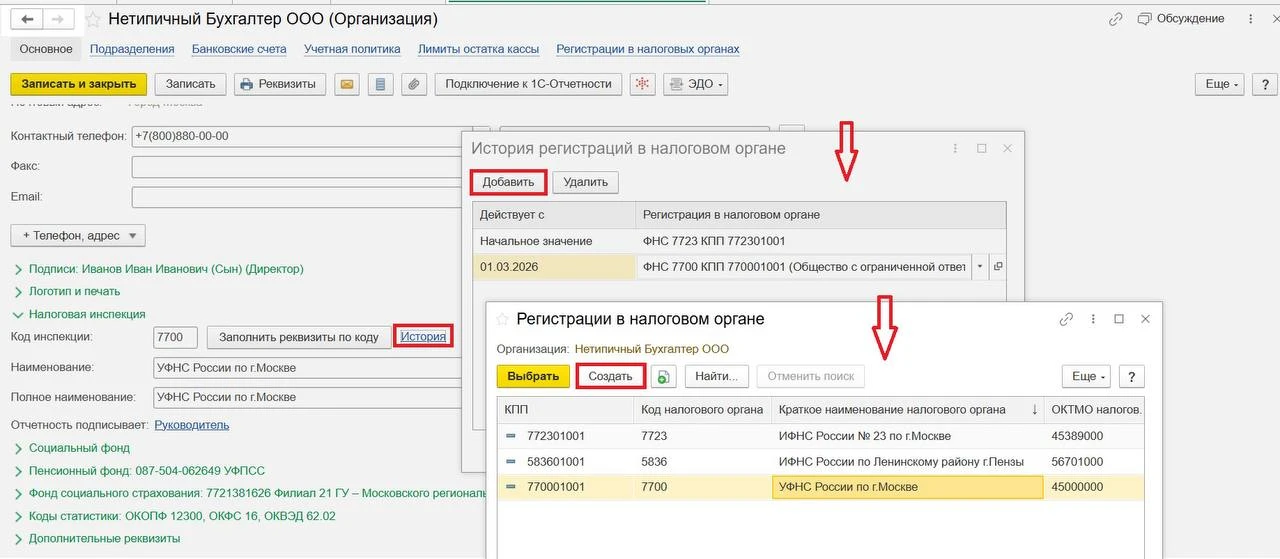Click row marker icon of КПП 770001001
Screen dimensions: 1280x559
pos(511,487)
